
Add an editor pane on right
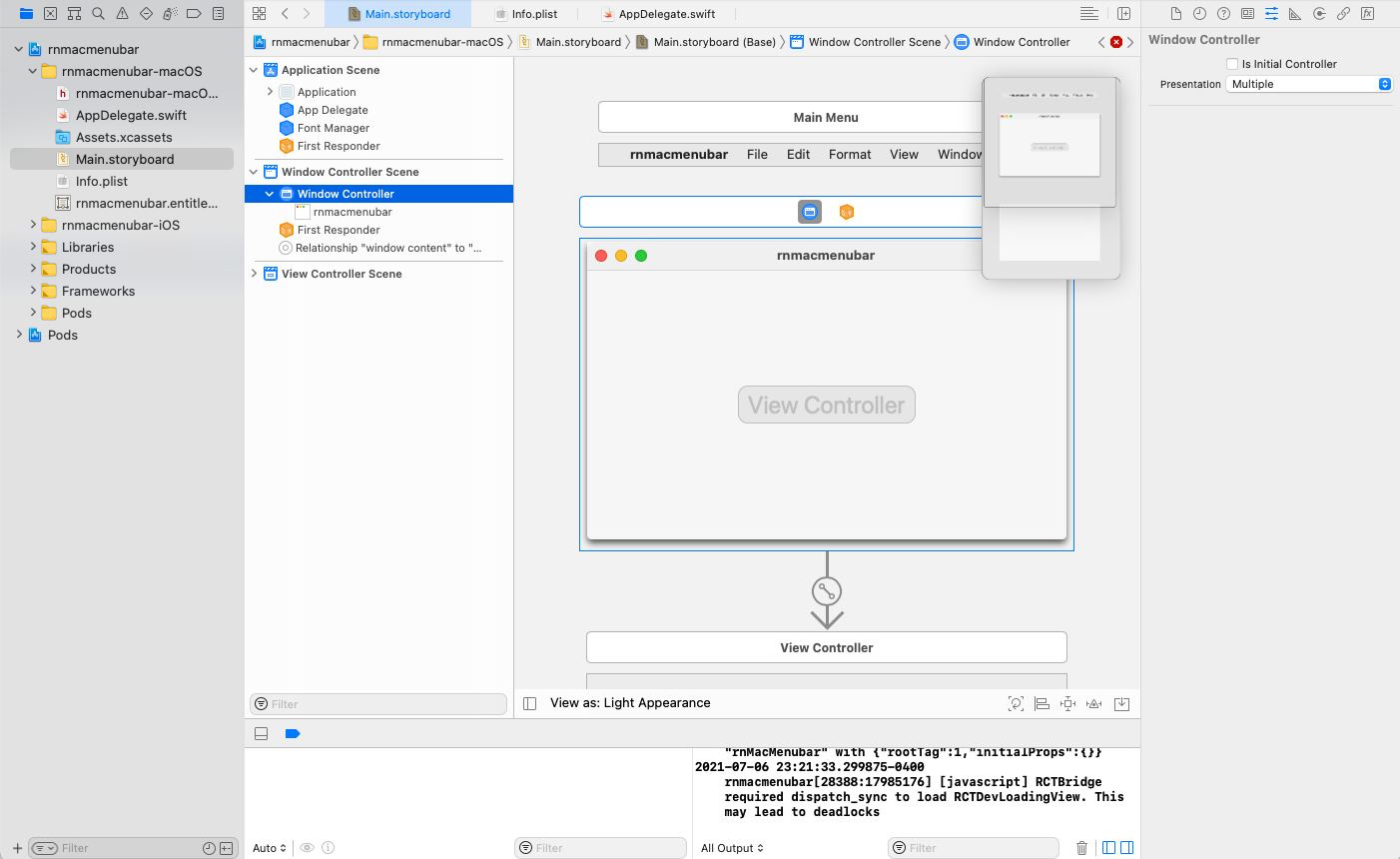1123,14
